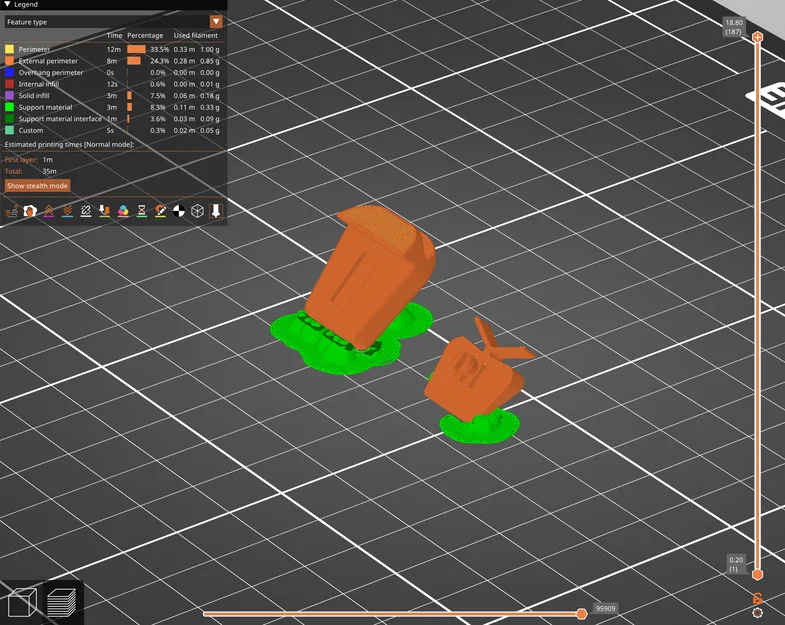
Task: Toggle Support material feature row
Action: pyautogui.click(x=113, y=107)
